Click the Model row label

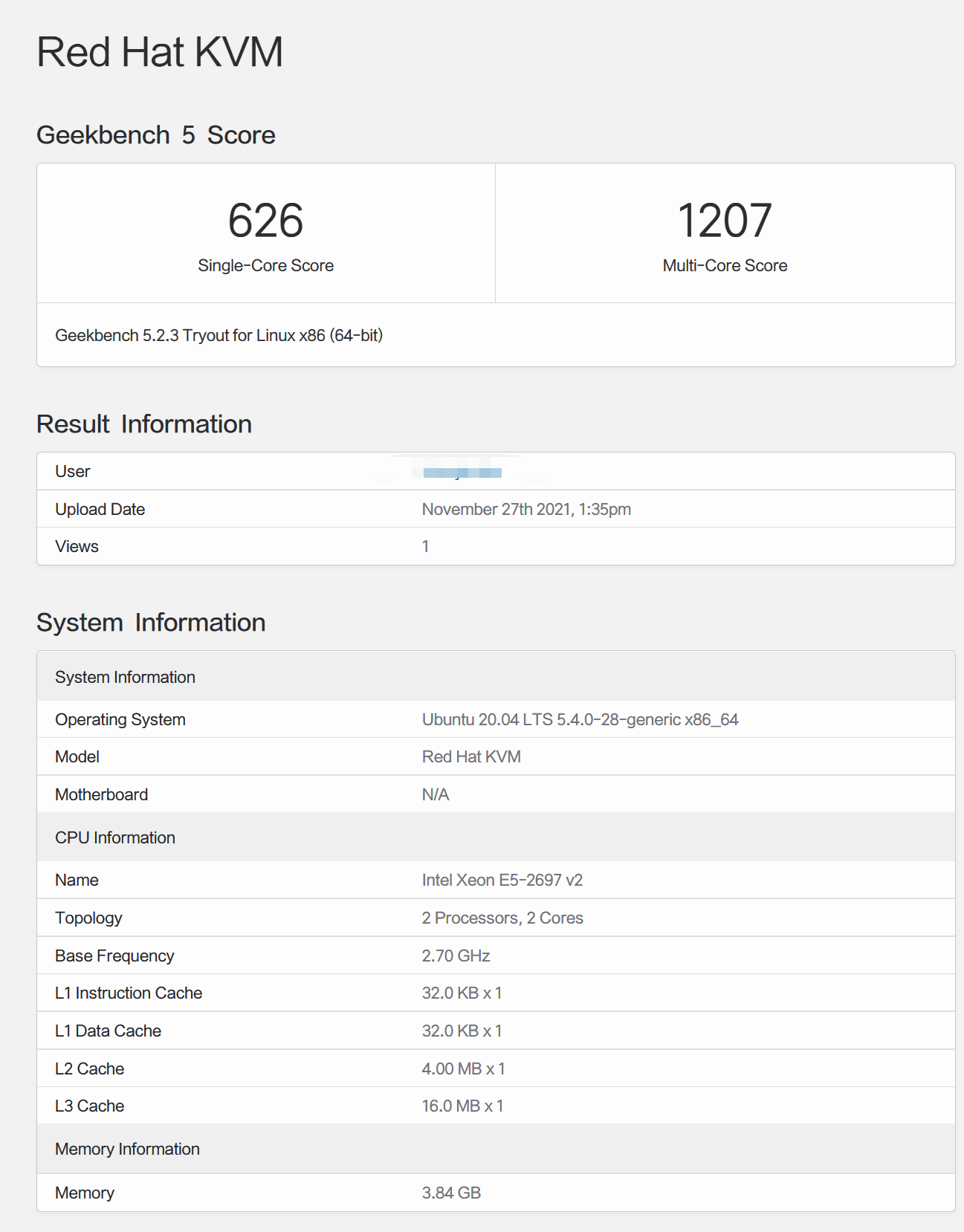pos(77,756)
